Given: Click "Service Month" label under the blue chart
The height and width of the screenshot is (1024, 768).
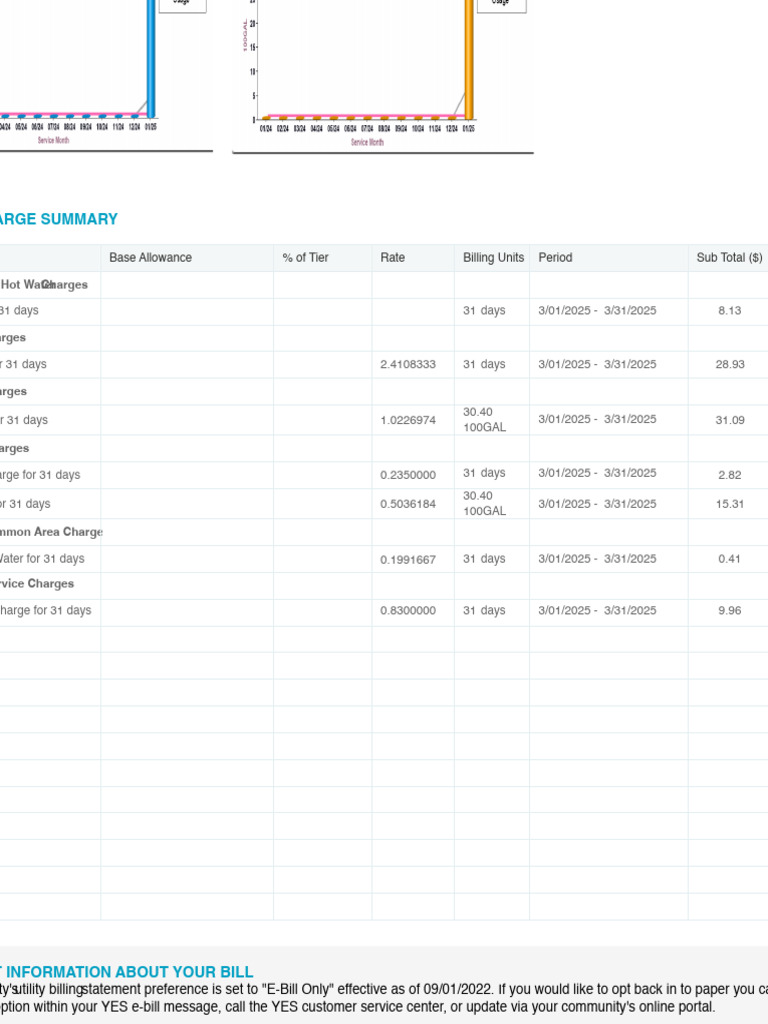Looking at the screenshot, I should (53, 140).
